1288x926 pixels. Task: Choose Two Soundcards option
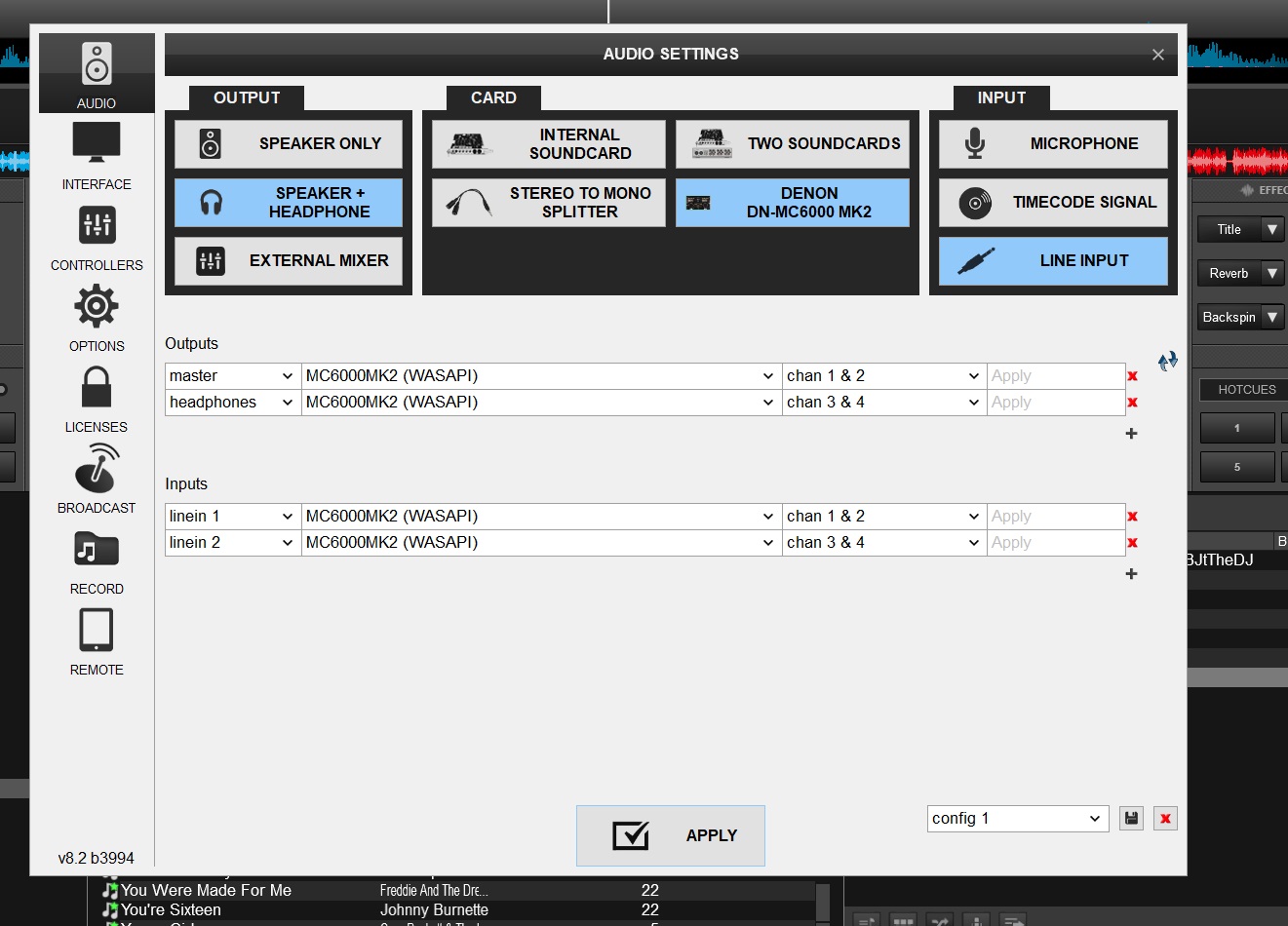pyautogui.click(x=793, y=144)
